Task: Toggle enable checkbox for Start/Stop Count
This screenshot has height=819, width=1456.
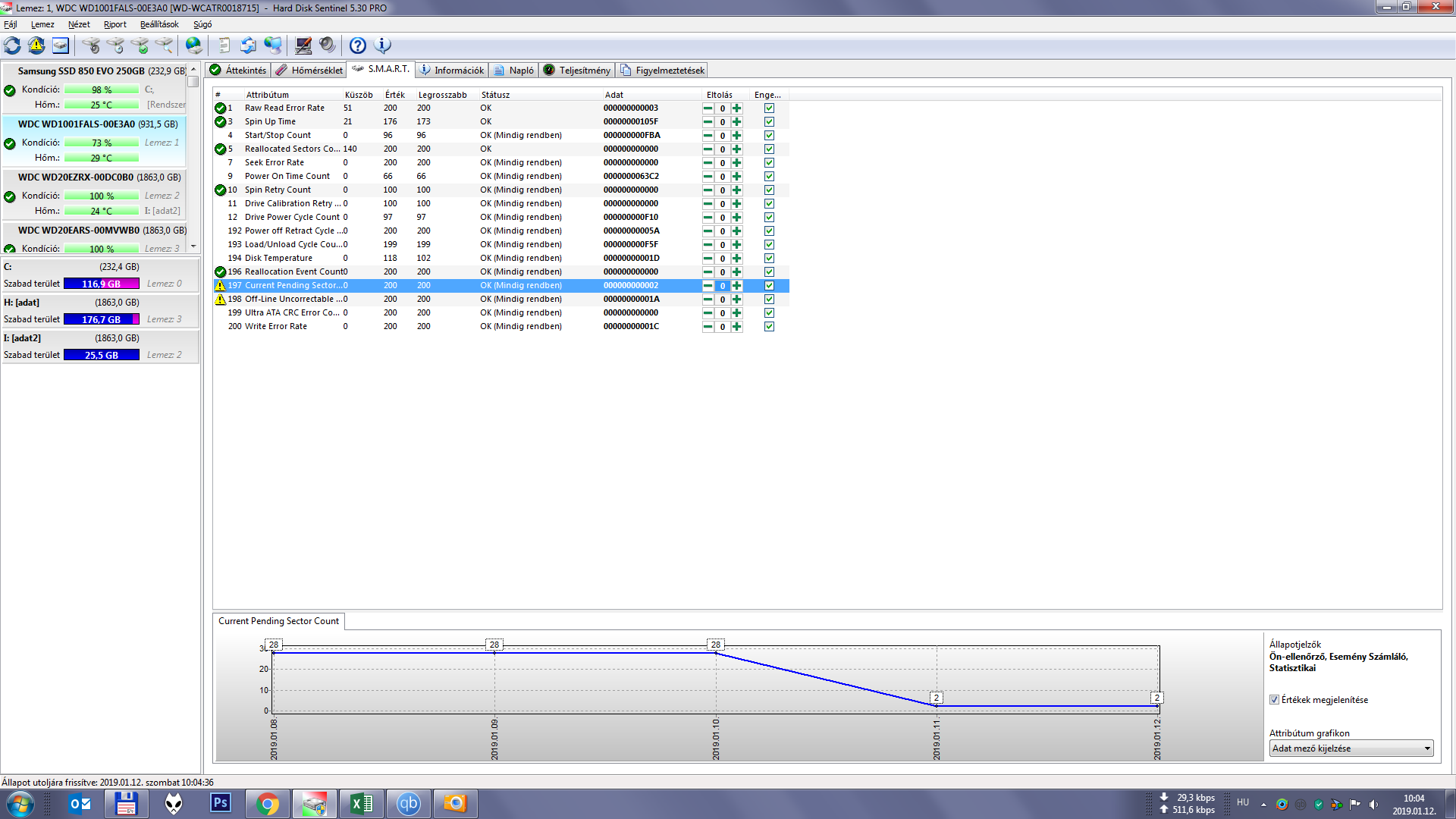Action: tap(769, 135)
